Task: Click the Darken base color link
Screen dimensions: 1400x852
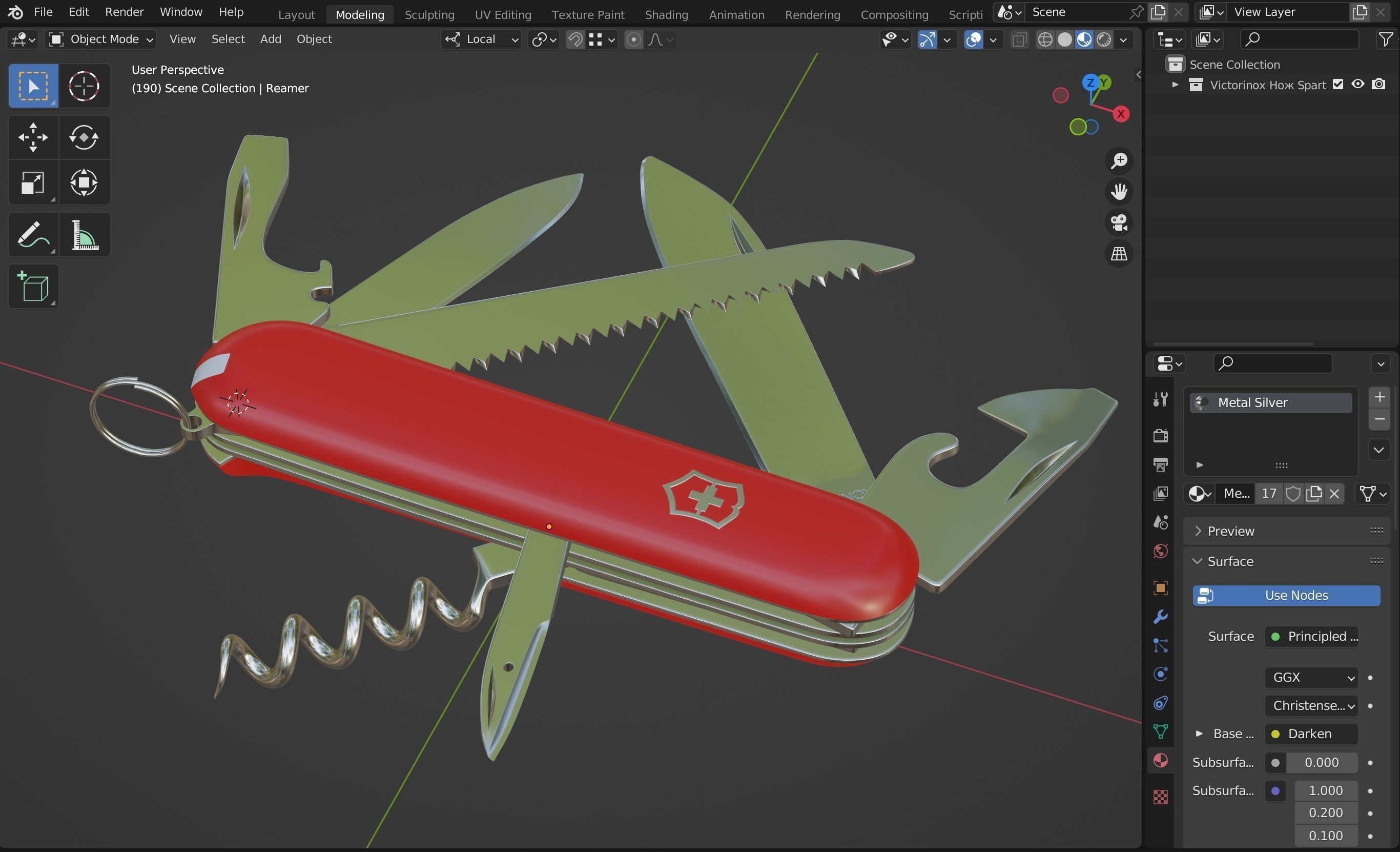Action: pos(1311,734)
